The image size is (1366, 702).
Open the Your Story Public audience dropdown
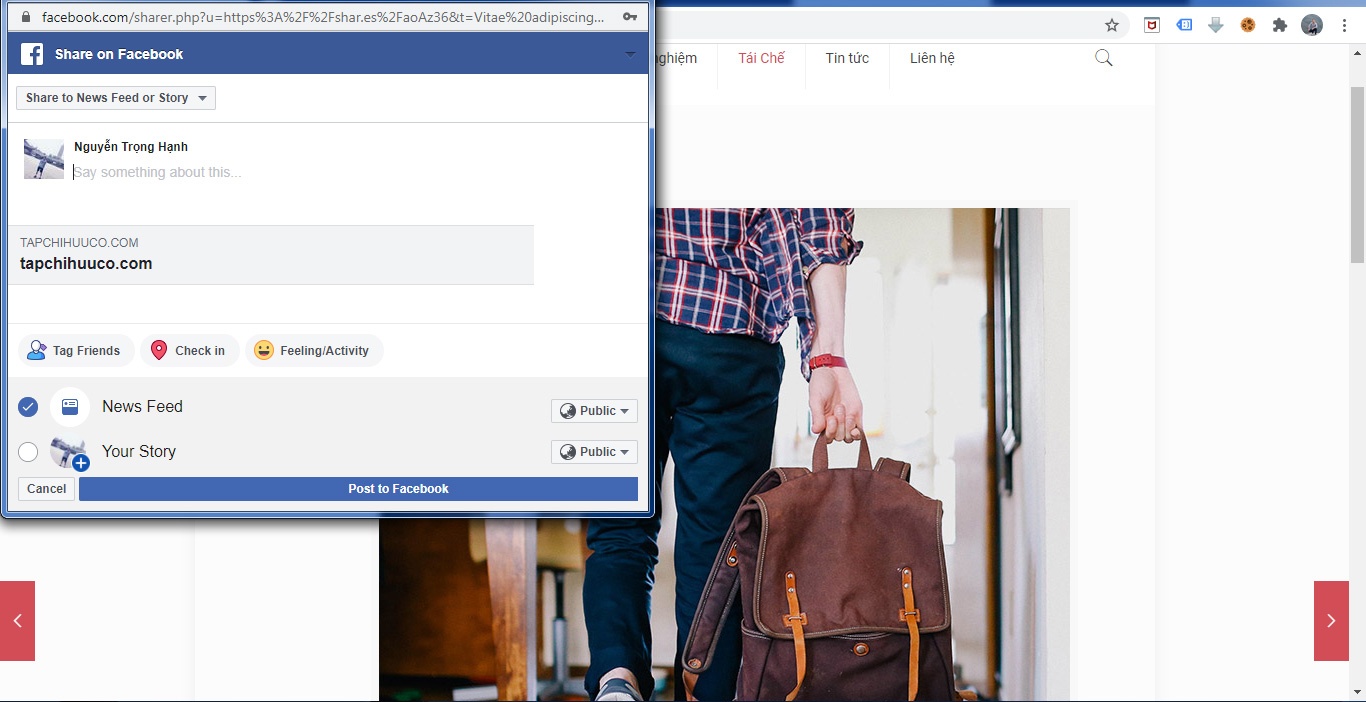[594, 452]
